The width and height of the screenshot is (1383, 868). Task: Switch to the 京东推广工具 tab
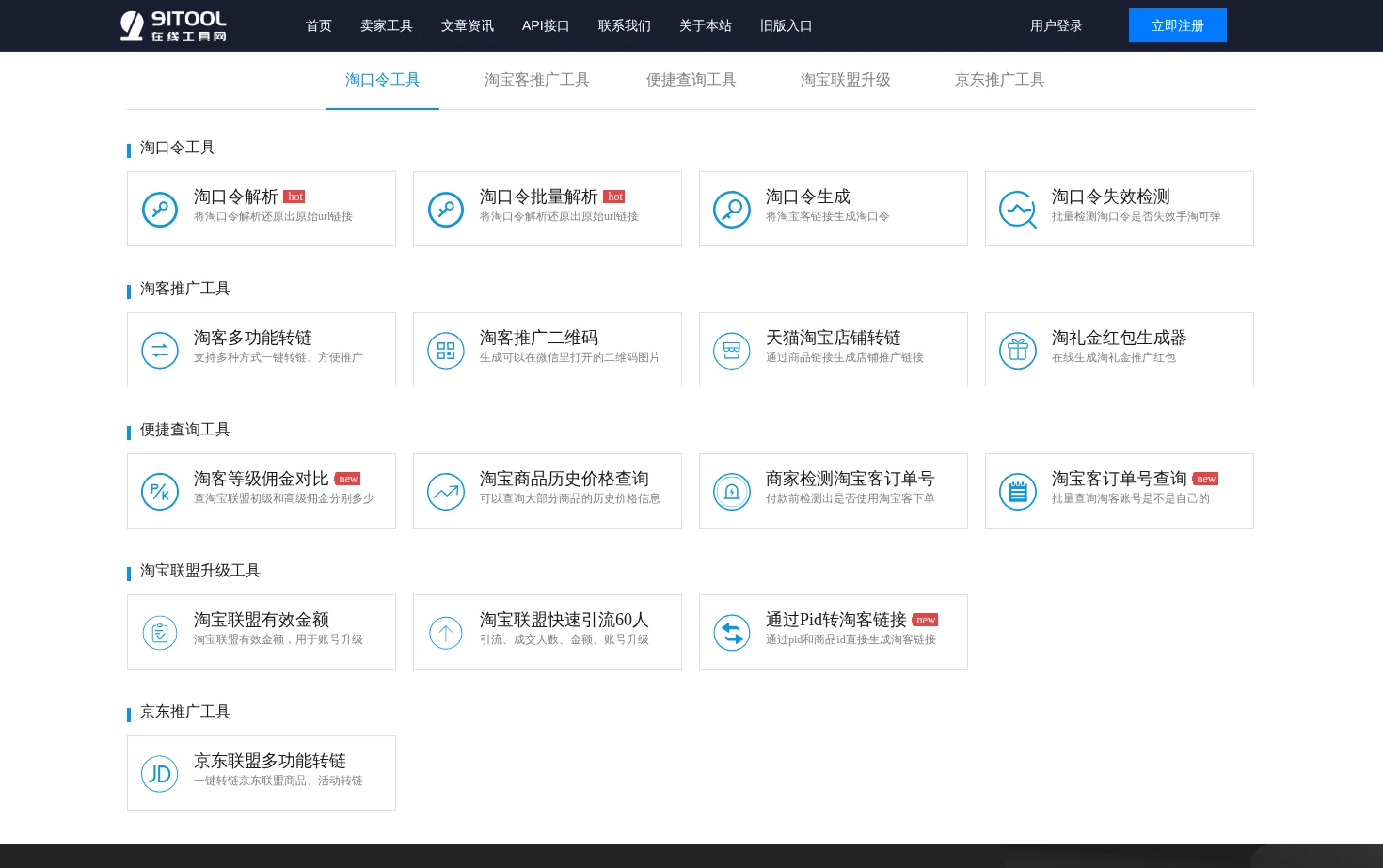click(x=1000, y=80)
